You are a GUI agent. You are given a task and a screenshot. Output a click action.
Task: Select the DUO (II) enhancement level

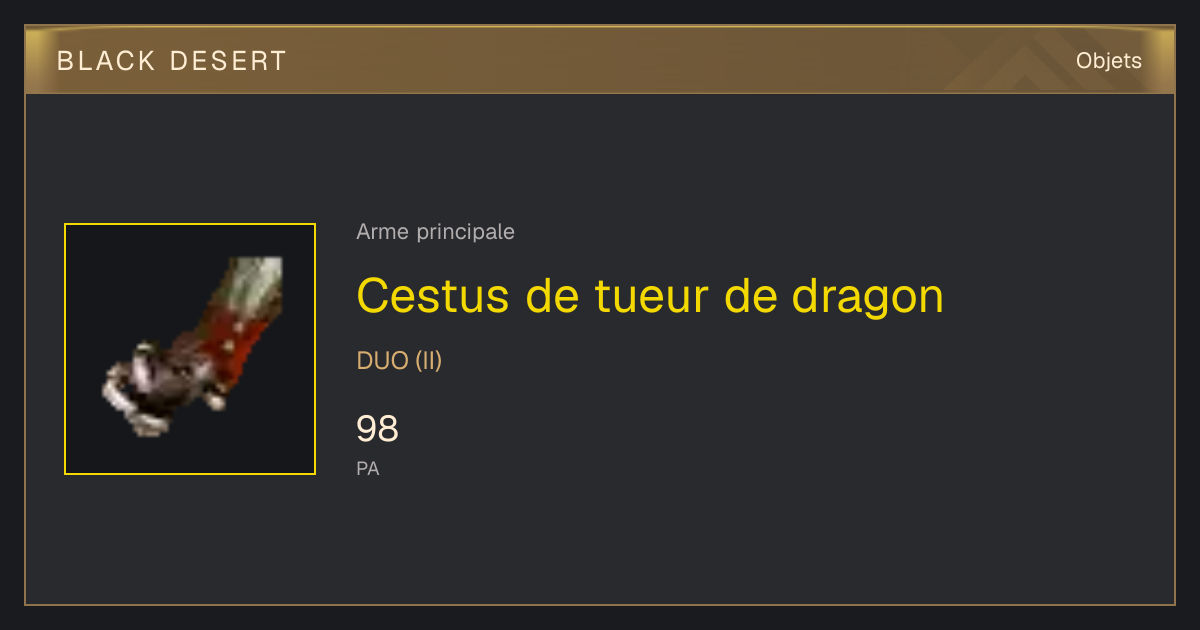[399, 361]
